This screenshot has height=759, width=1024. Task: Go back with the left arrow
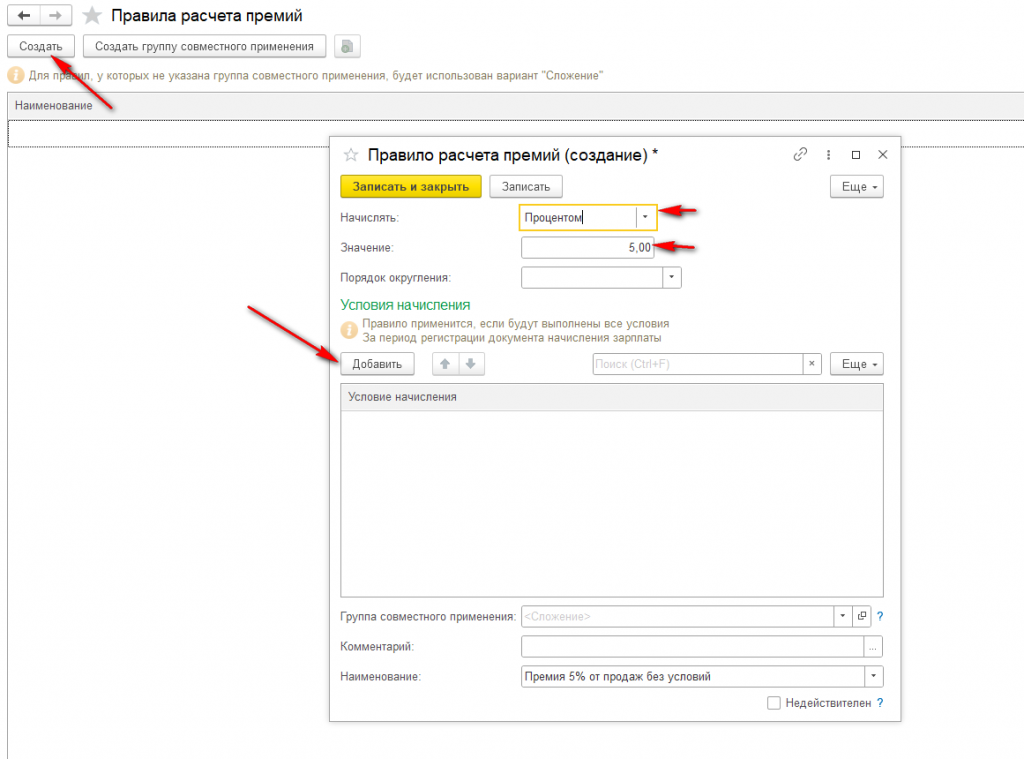[24, 15]
